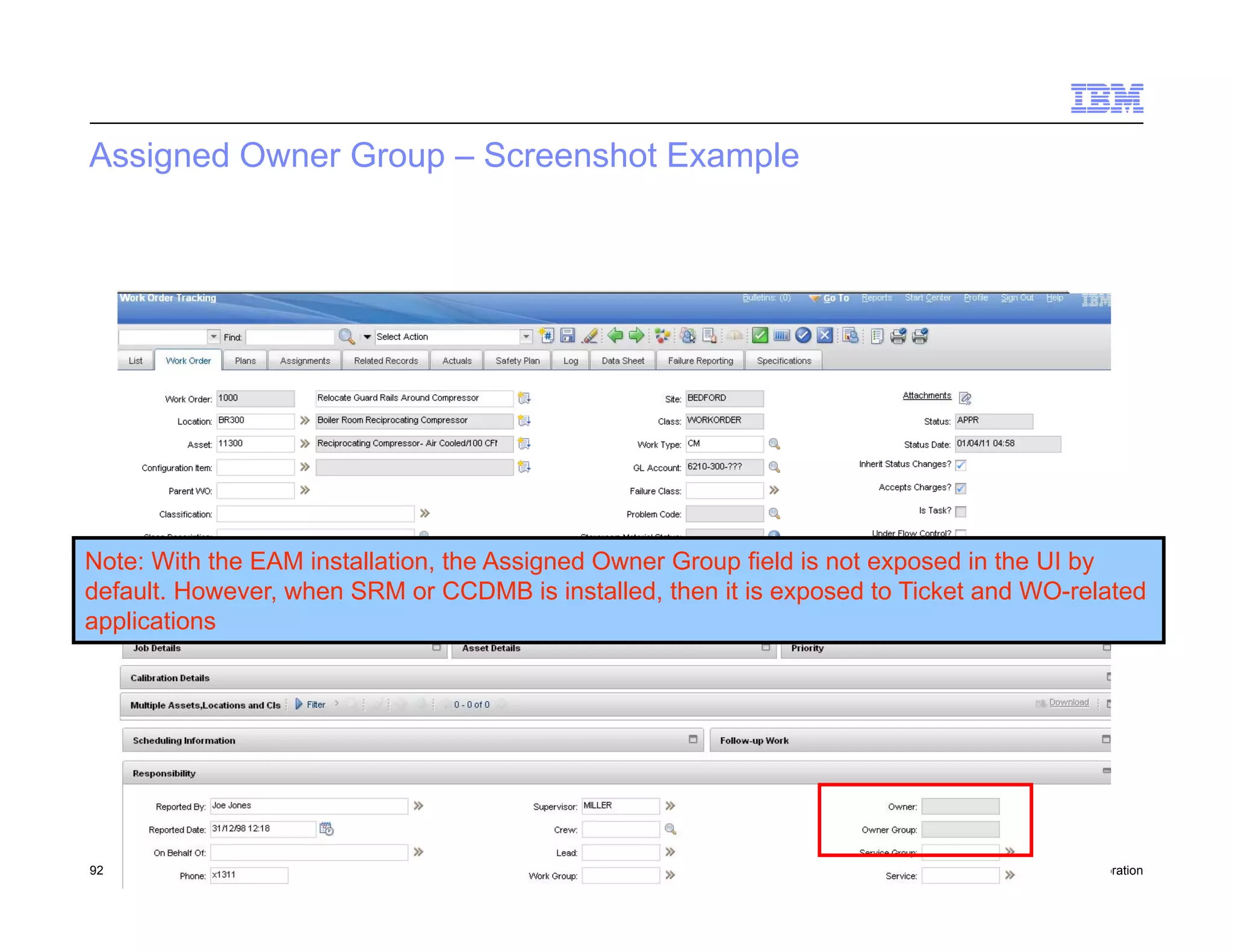This screenshot has height=952, width=1233.
Task: Click the Filter button in Multiple Assets table
Action: pos(311,704)
